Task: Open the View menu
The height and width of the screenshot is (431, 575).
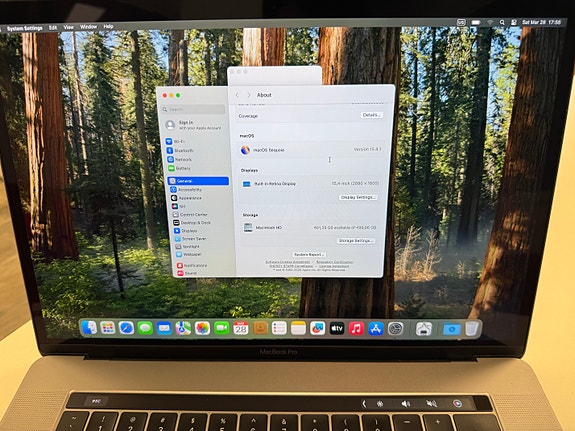Action: 68,27
